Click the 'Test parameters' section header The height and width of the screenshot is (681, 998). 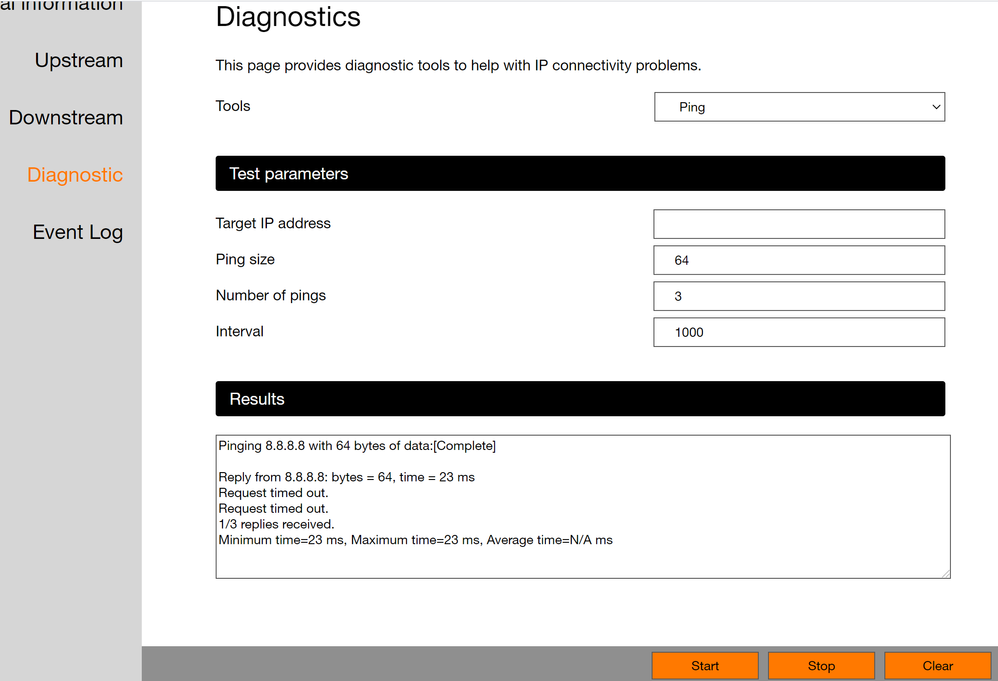(580, 173)
